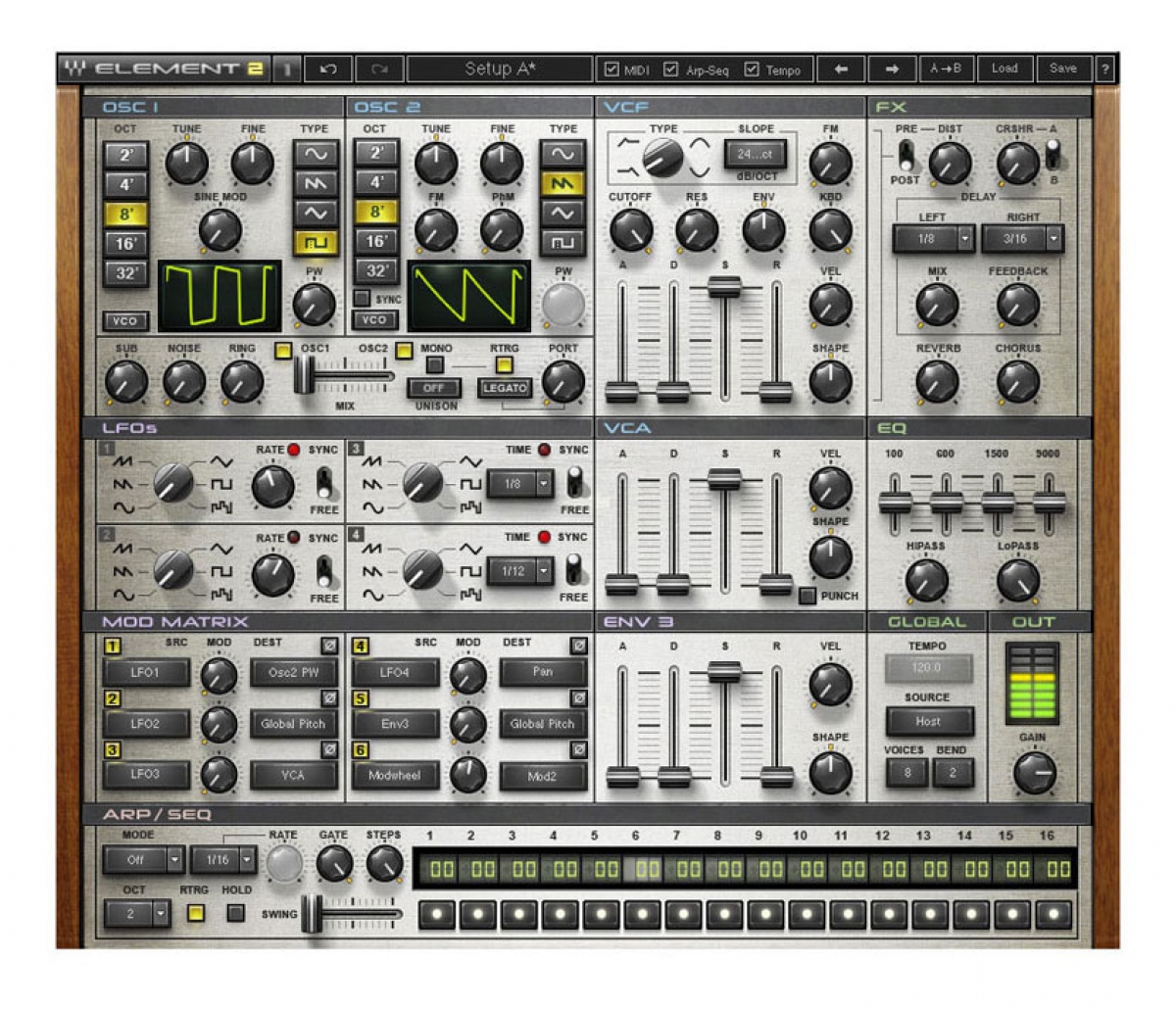This screenshot has width=1176, height=1009.
Task: Go to next preset with right arrow
Action: tap(892, 69)
